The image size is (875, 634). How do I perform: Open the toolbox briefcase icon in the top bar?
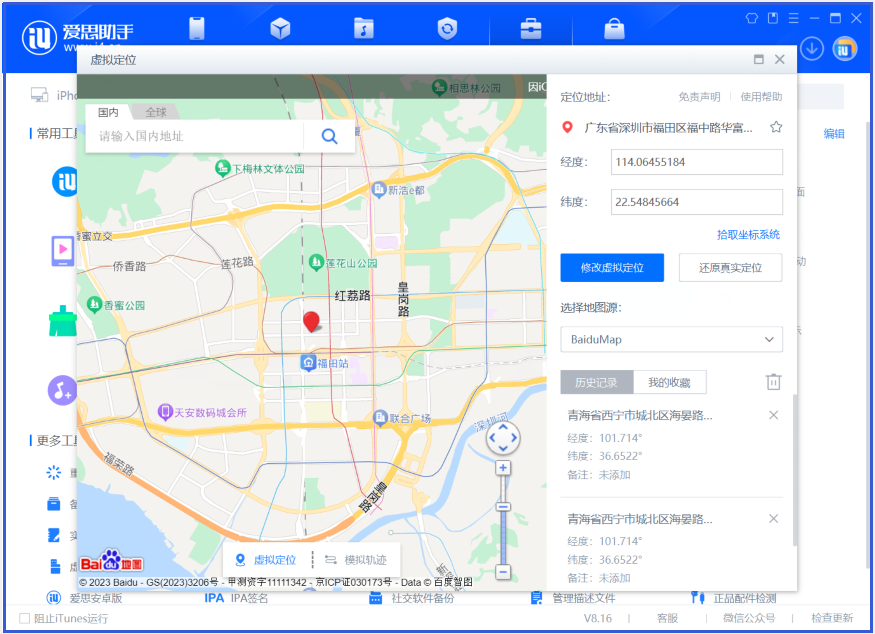click(531, 28)
